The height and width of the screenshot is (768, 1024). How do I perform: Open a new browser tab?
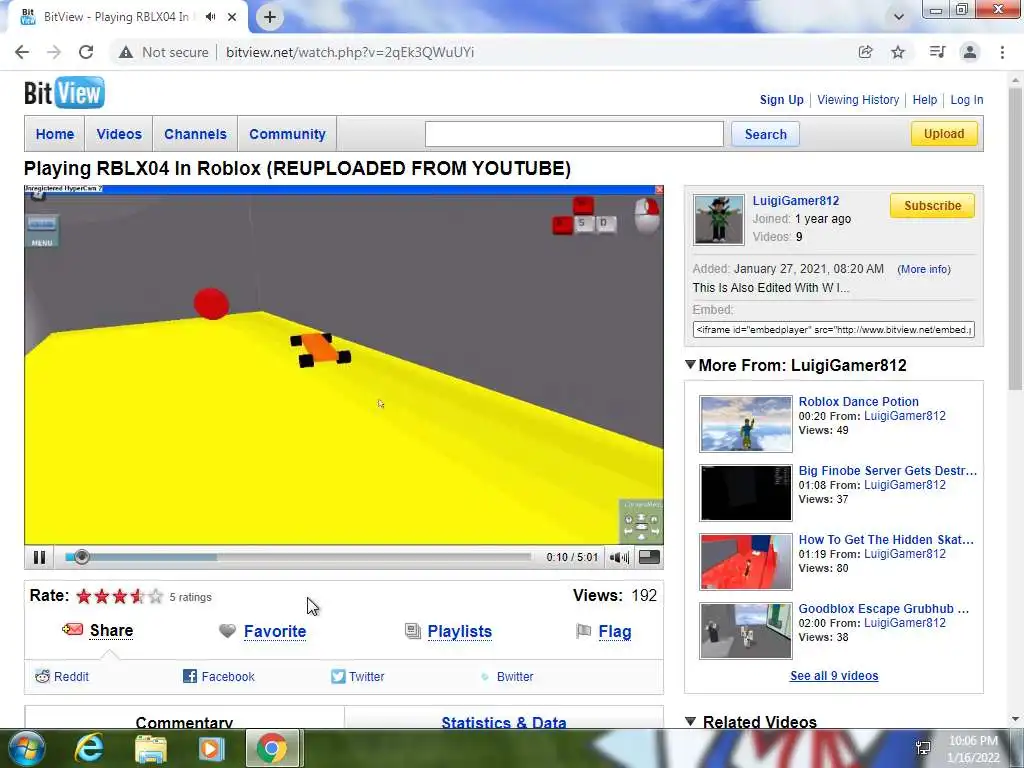[x=270, y=17]
